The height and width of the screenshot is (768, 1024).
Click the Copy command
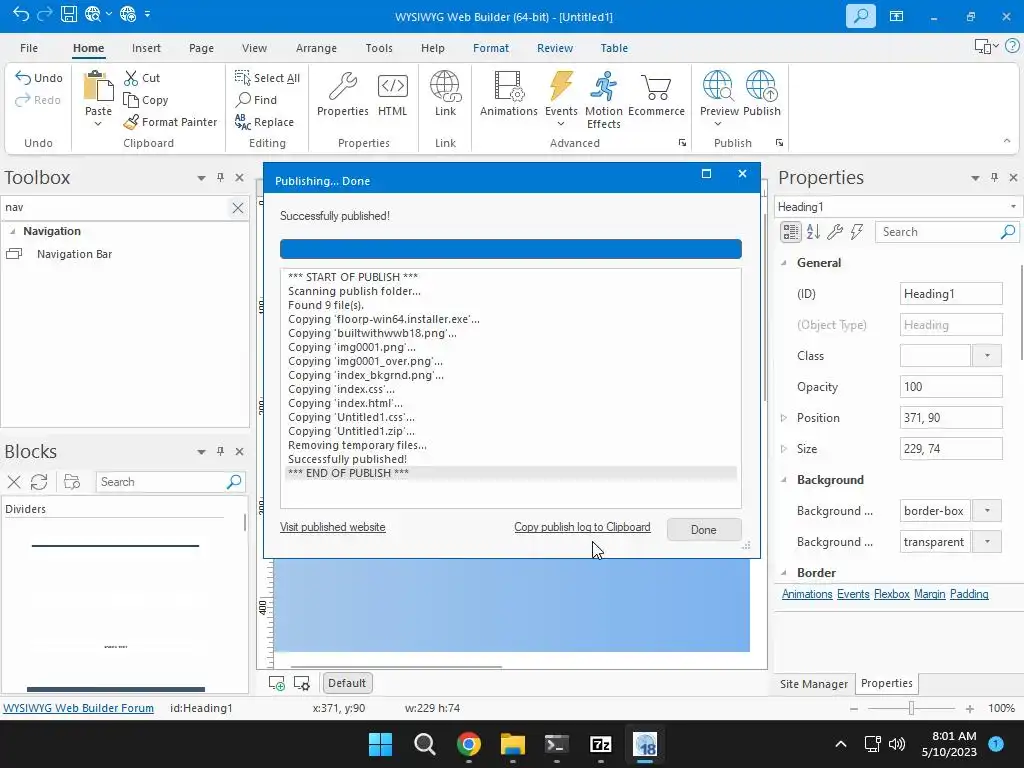(146, 100)
